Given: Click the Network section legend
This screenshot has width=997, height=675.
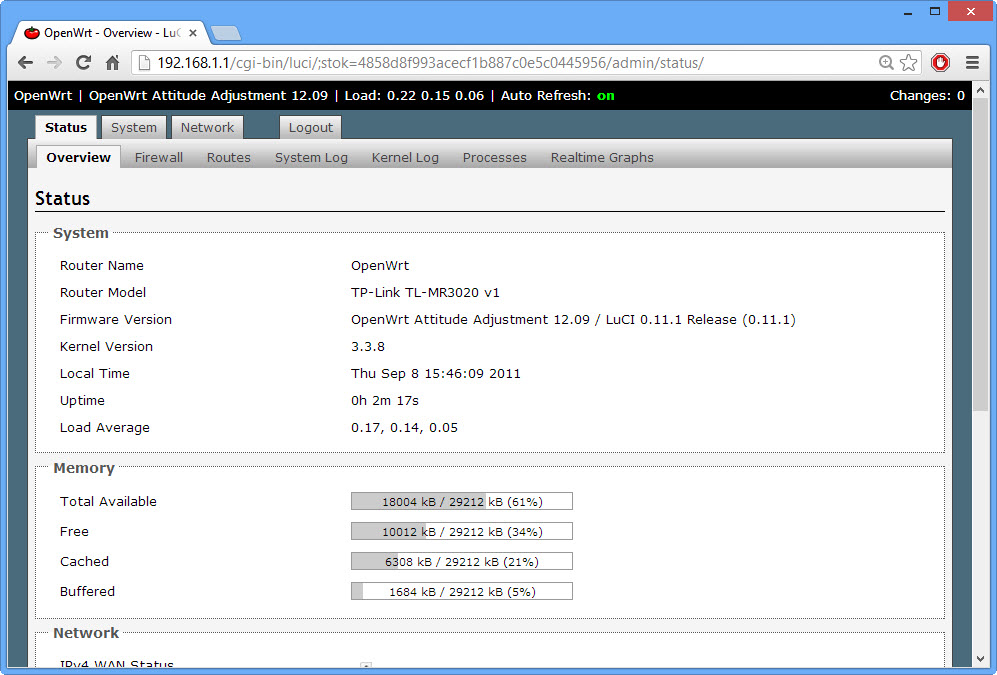Looking at the screenshot, I should [86, 633].
